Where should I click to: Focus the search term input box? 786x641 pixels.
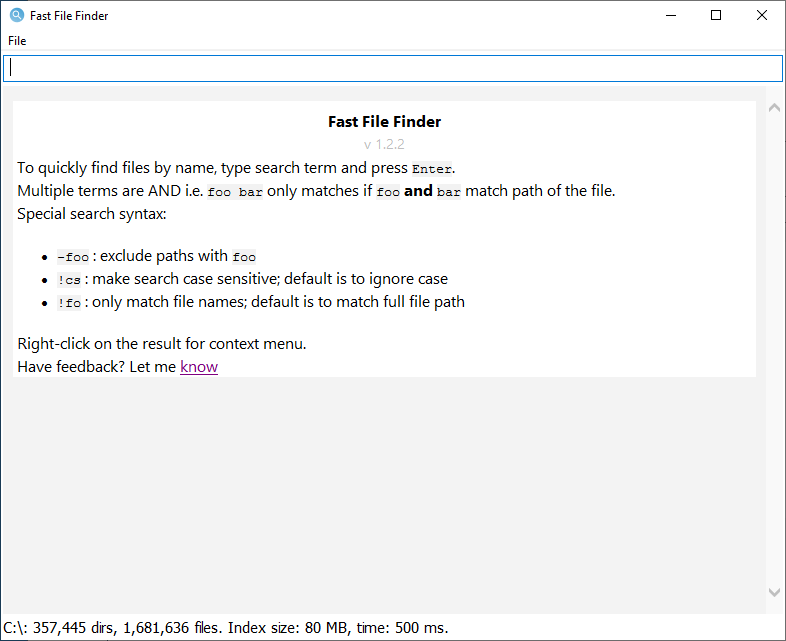[393, 68]
